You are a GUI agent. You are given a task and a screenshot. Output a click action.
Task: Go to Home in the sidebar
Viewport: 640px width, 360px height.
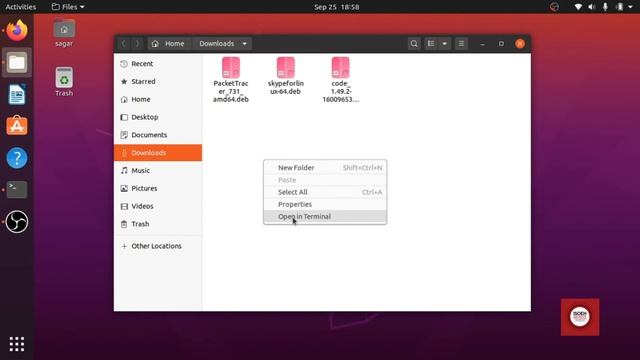tap(158, 99)
